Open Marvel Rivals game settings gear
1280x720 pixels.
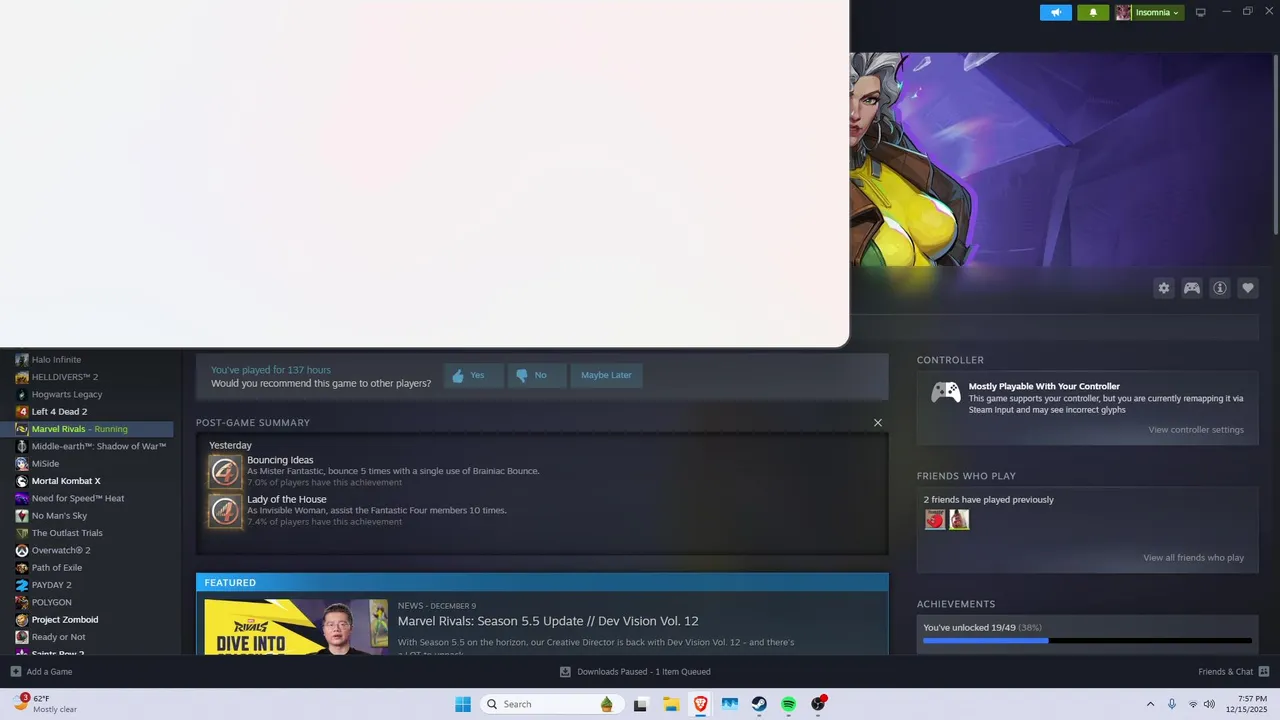pos(1164,288)
